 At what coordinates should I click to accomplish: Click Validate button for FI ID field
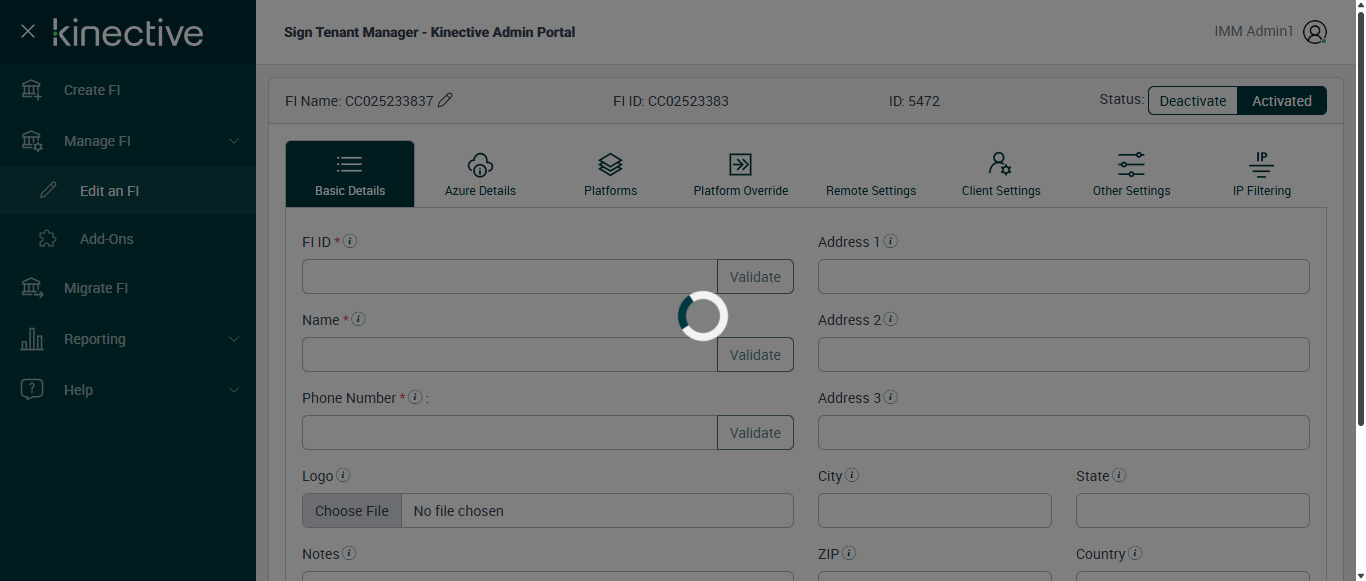pyautogui.click(x=755, y=277)
